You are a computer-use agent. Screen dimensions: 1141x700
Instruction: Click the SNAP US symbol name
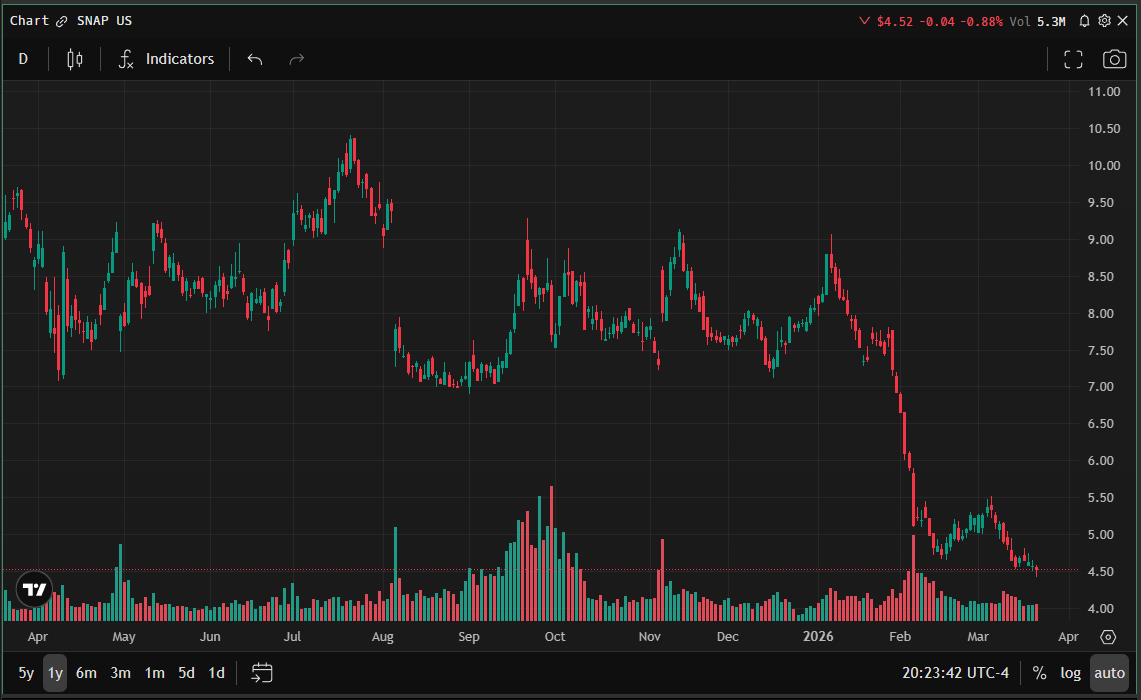click(104, 21)
